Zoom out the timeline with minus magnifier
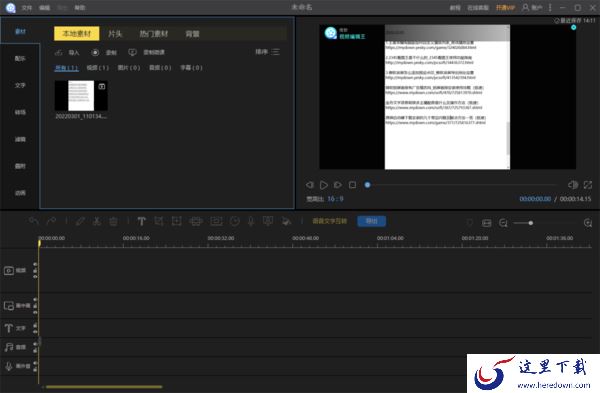600x393 pixels. pos(503,223)
